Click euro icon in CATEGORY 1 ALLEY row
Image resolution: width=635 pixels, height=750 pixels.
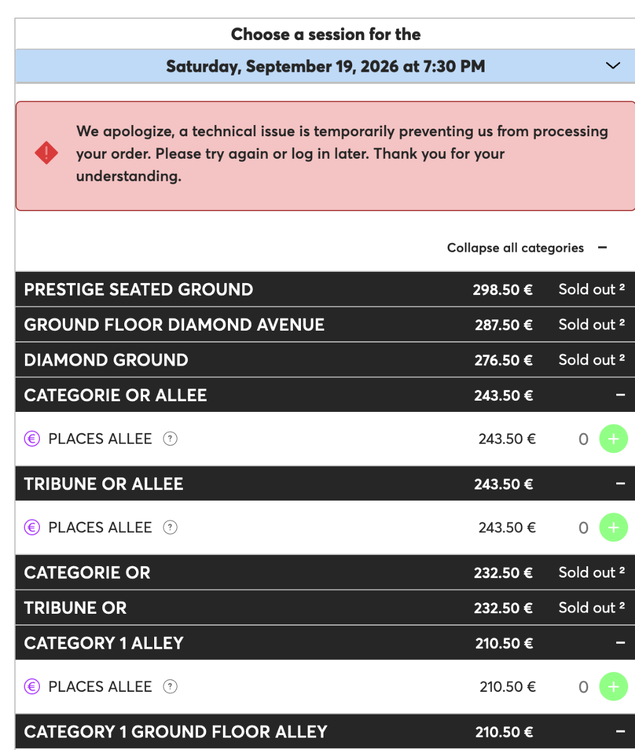pyautogui.click(x=32, y=686)
